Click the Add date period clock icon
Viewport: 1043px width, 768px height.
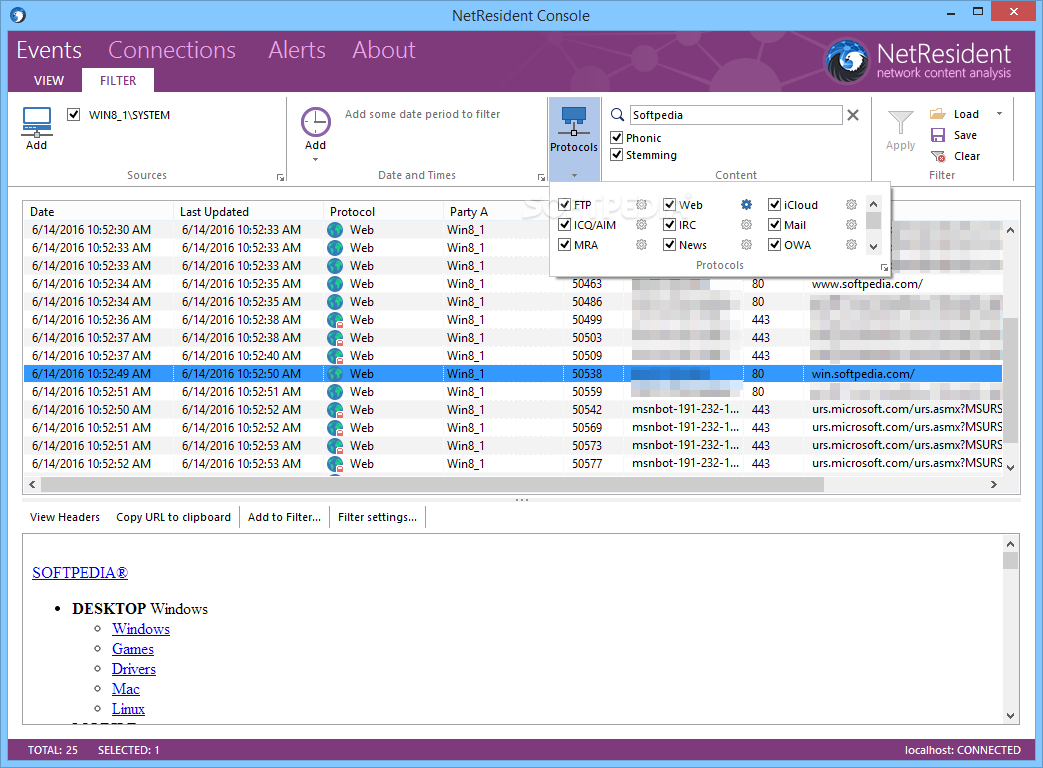pos(315,122)
